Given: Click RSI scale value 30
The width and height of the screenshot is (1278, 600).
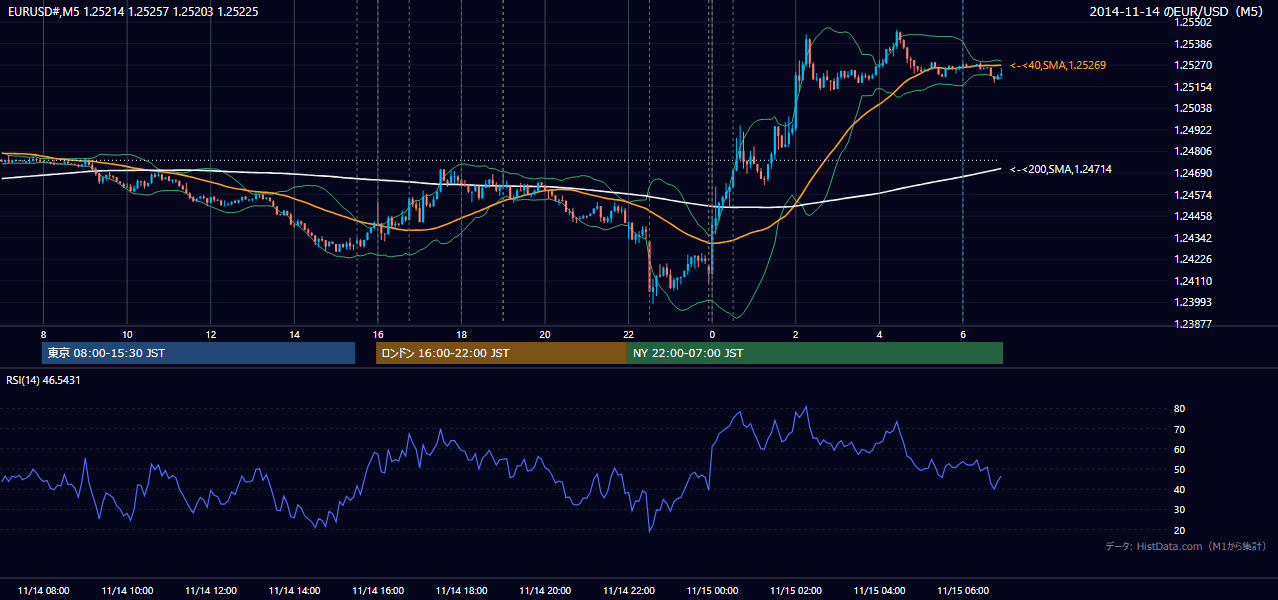Looking at the screenshot, I should click(x=1180, y=509).
